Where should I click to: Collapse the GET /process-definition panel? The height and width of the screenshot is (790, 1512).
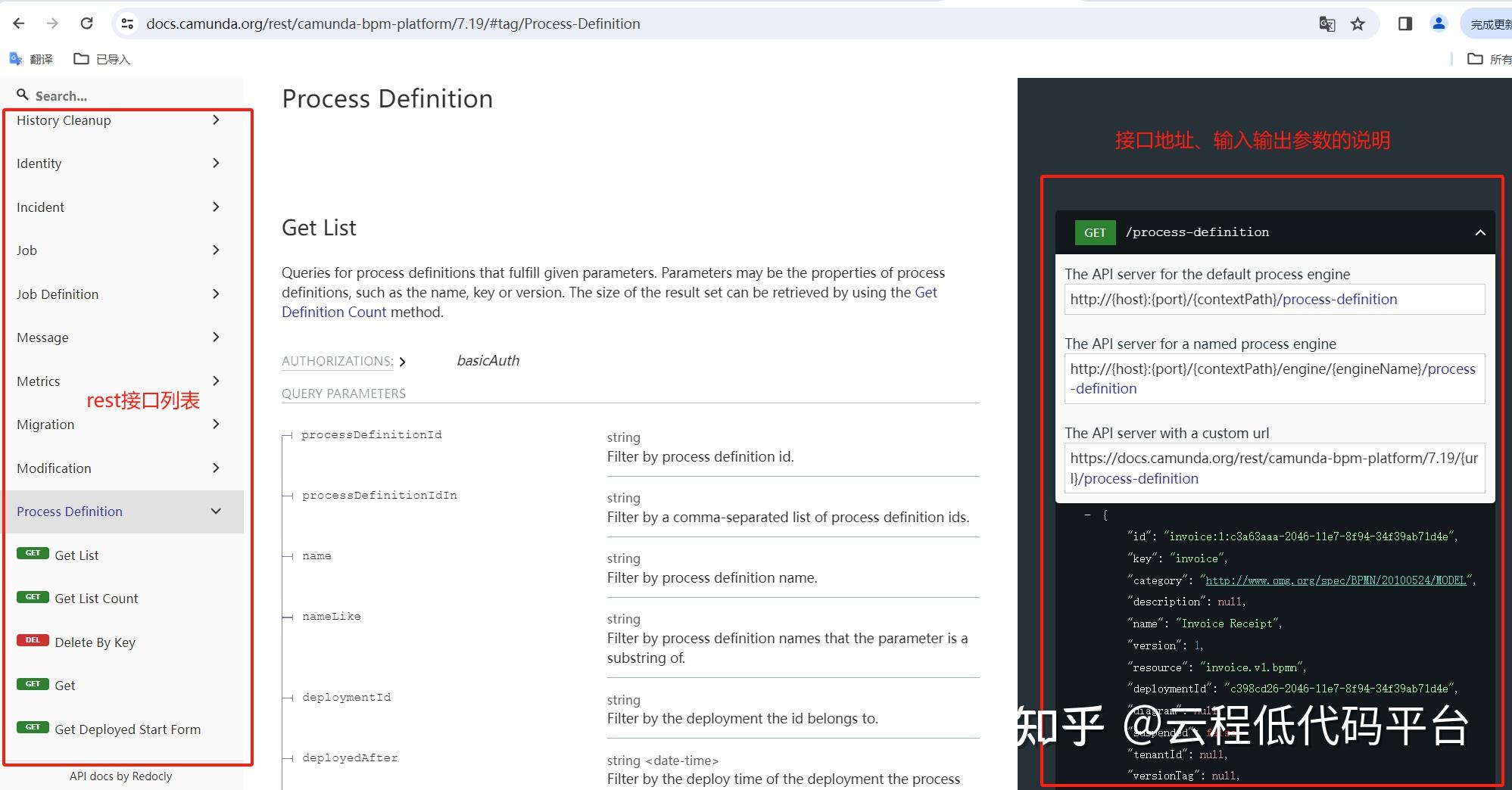[x=1479, y=232]
